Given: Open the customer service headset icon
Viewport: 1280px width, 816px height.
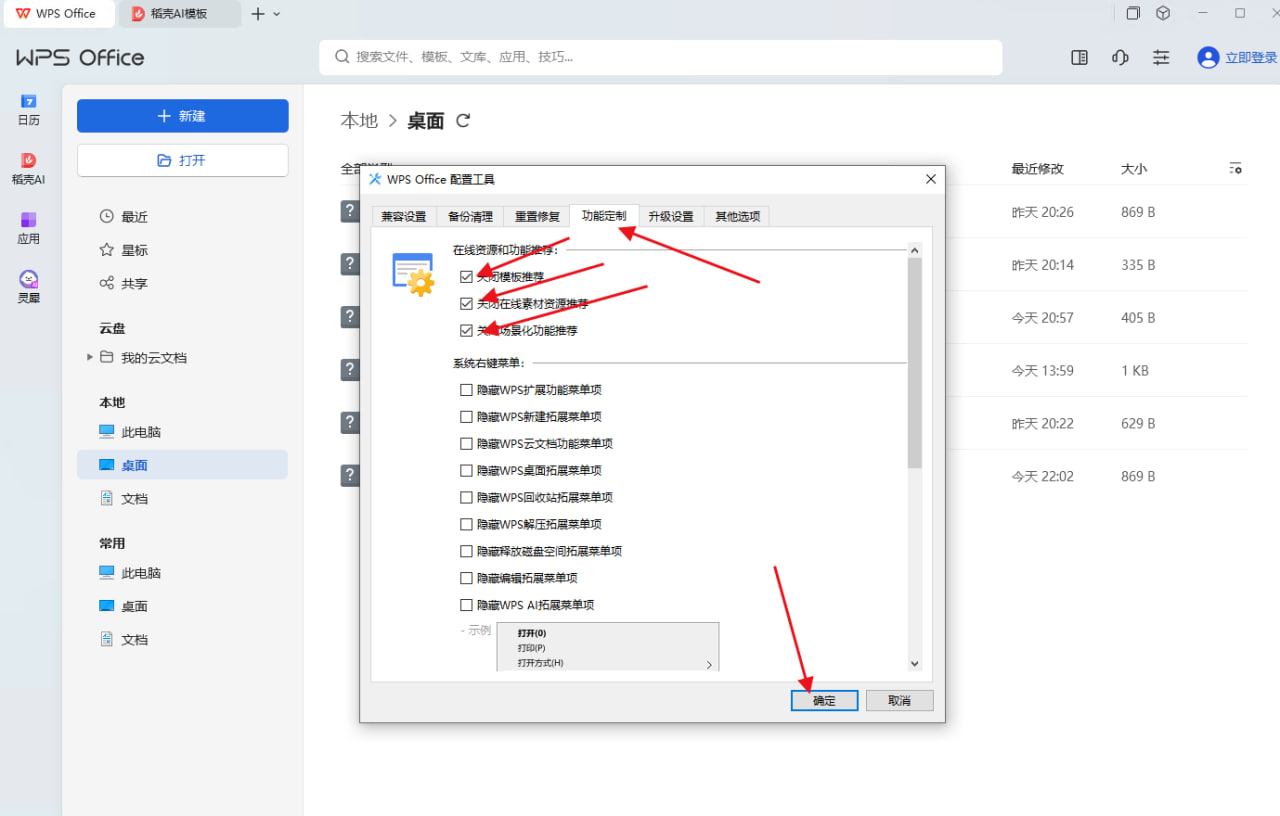Looking at the screenshot, I should pos(1120,58).
